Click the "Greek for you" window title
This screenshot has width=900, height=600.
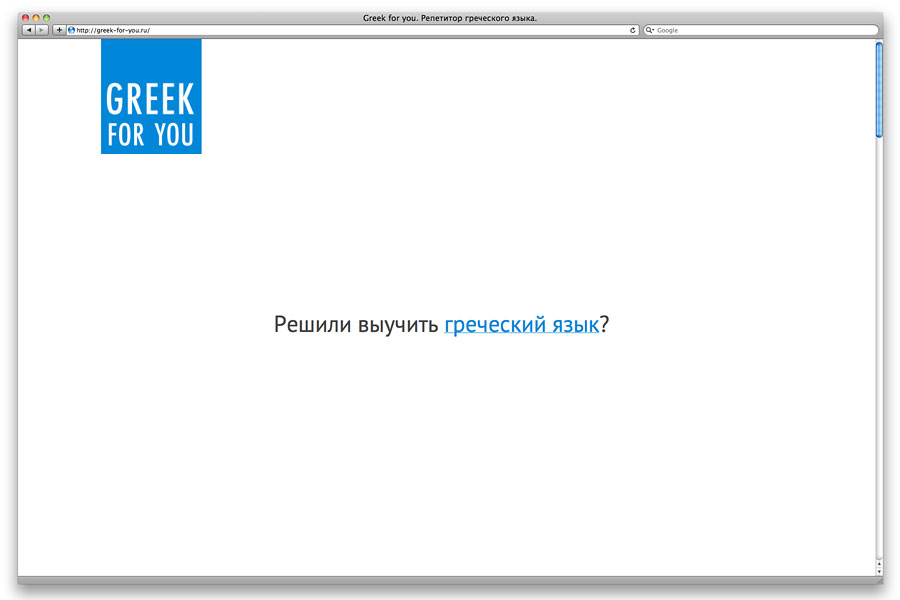pyautogui.click(x=450, y=18)
